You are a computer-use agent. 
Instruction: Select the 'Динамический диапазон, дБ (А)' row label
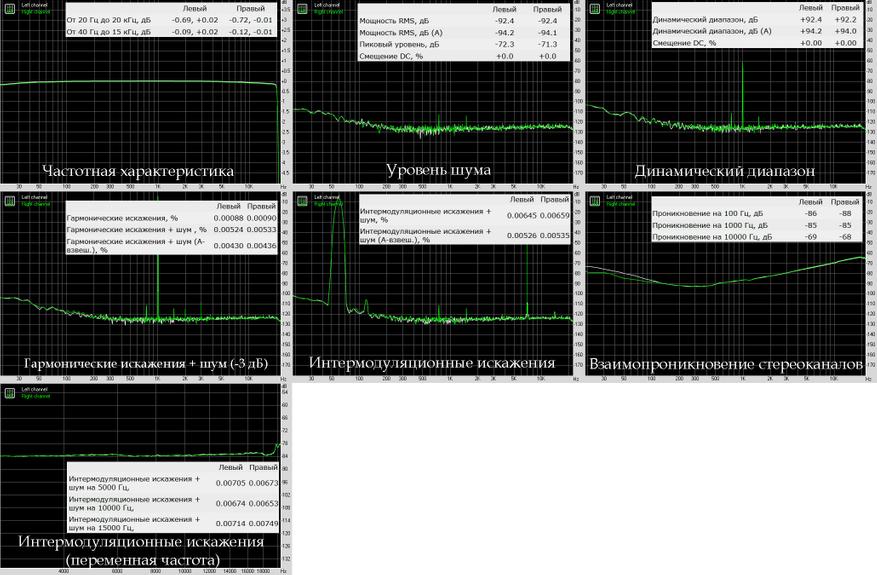point(711,31)
